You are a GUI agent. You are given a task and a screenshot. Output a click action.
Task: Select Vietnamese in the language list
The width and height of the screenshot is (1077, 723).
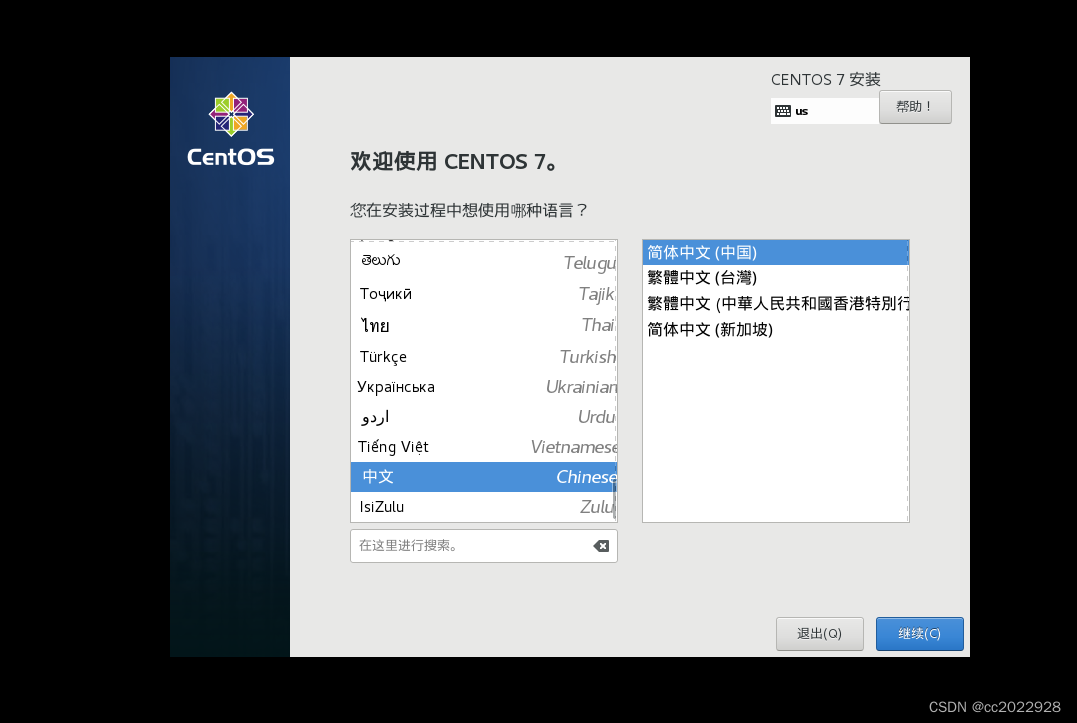484,447
